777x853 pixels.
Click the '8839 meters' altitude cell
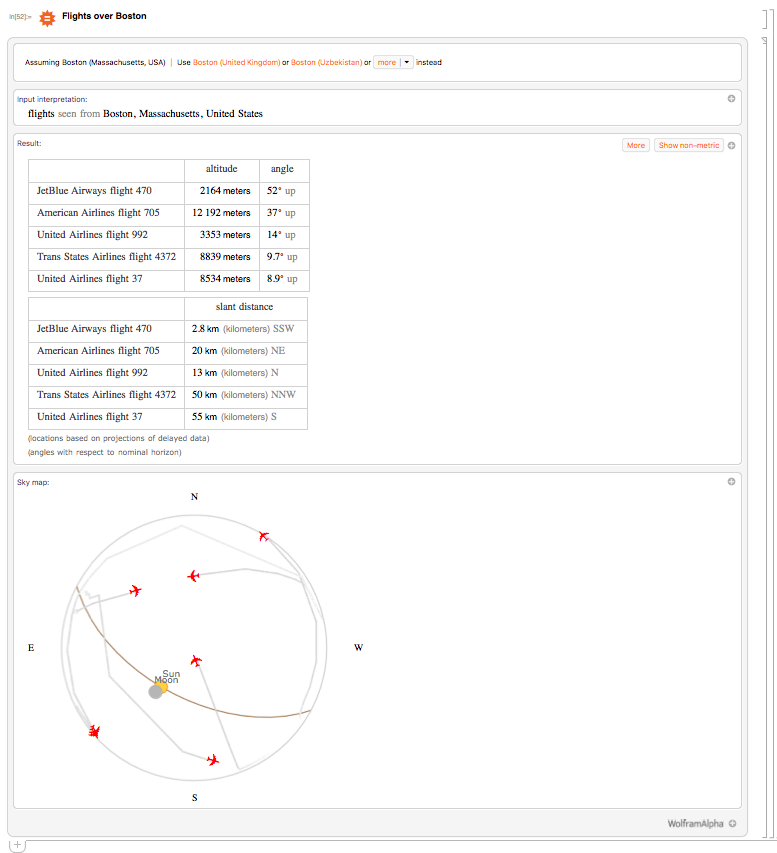pos(225,257)
